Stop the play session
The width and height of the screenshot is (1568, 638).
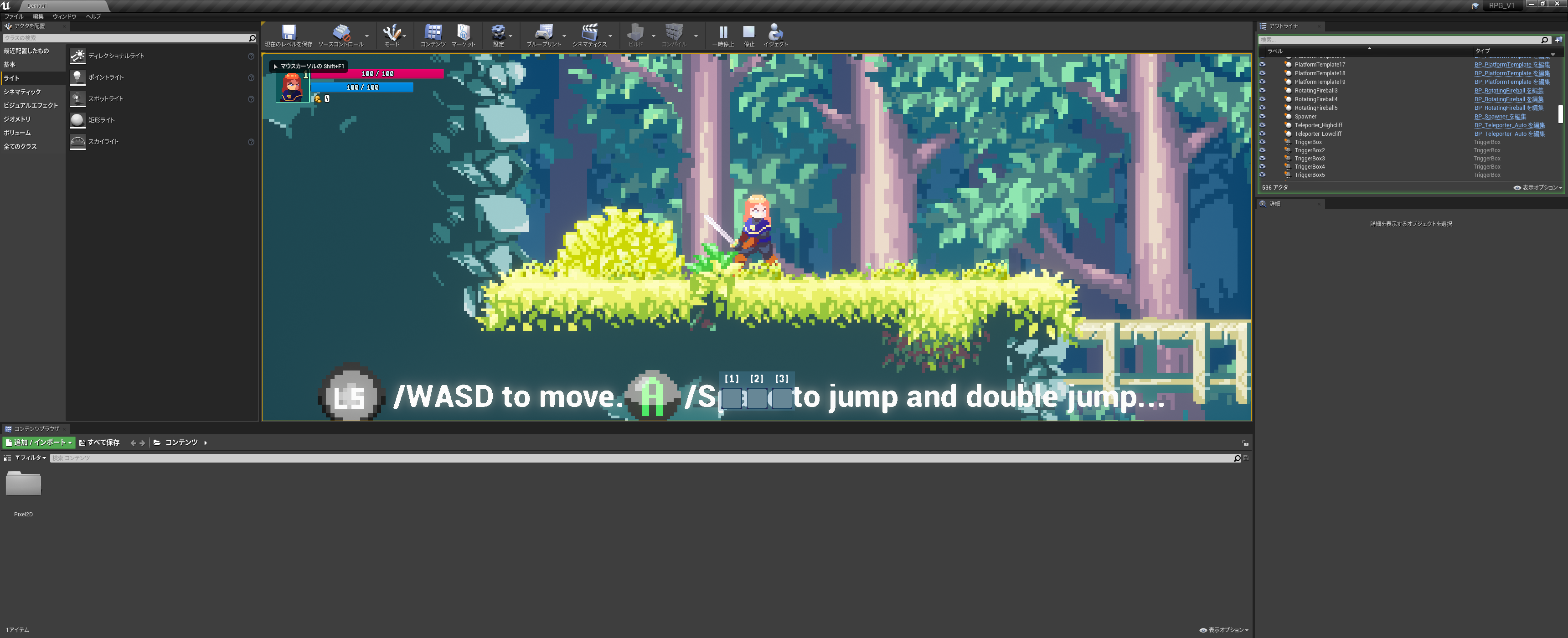[749, 33]
